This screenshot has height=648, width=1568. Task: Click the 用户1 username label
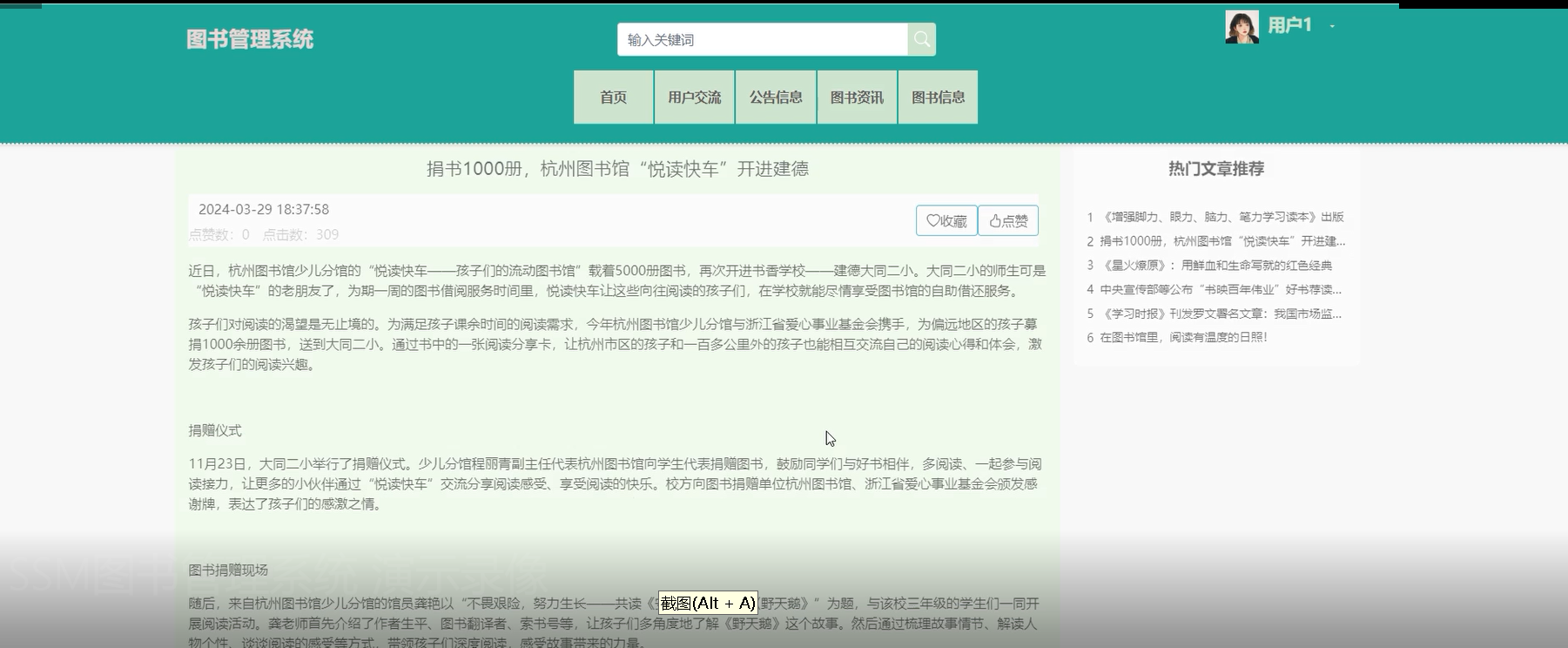coord(1289,25)
